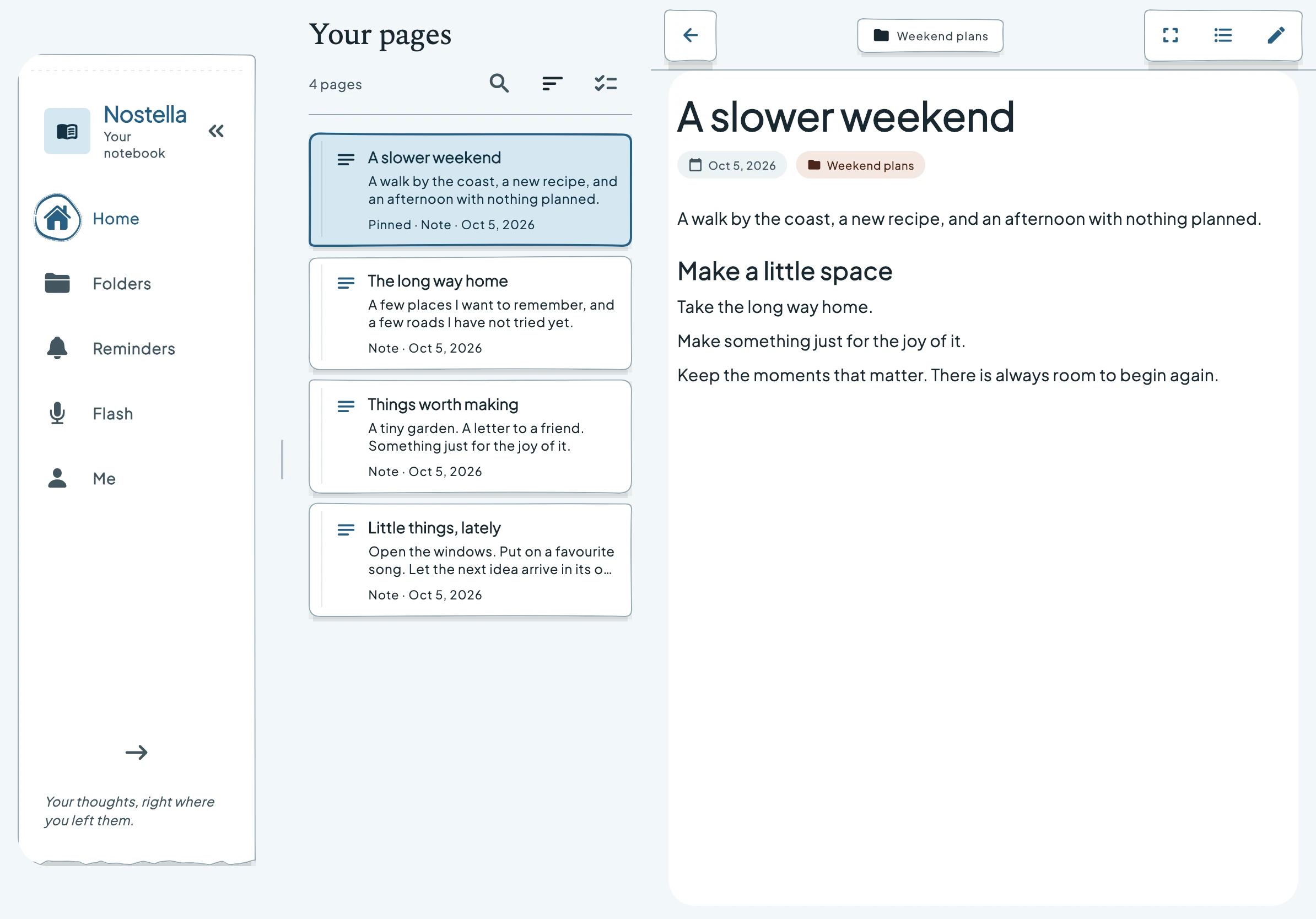Select the 'A slower weekend' page card

[470, 190]
